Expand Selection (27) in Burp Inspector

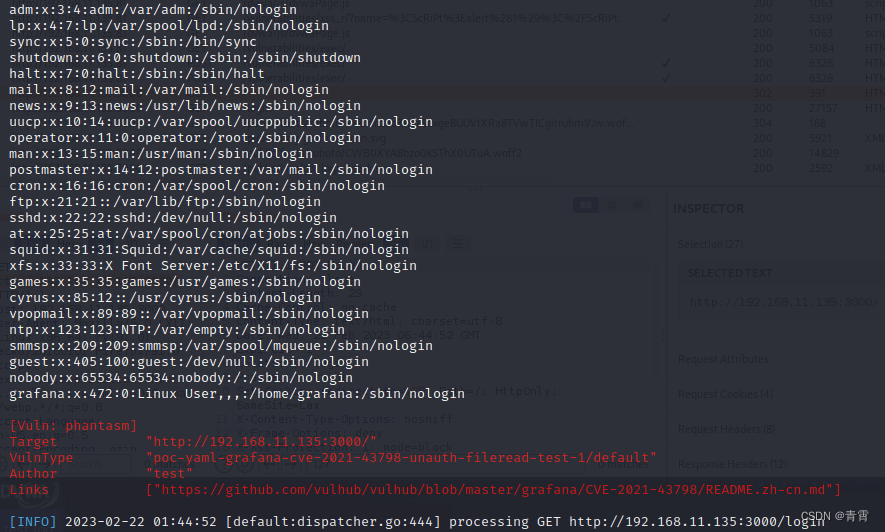(710, 244)
